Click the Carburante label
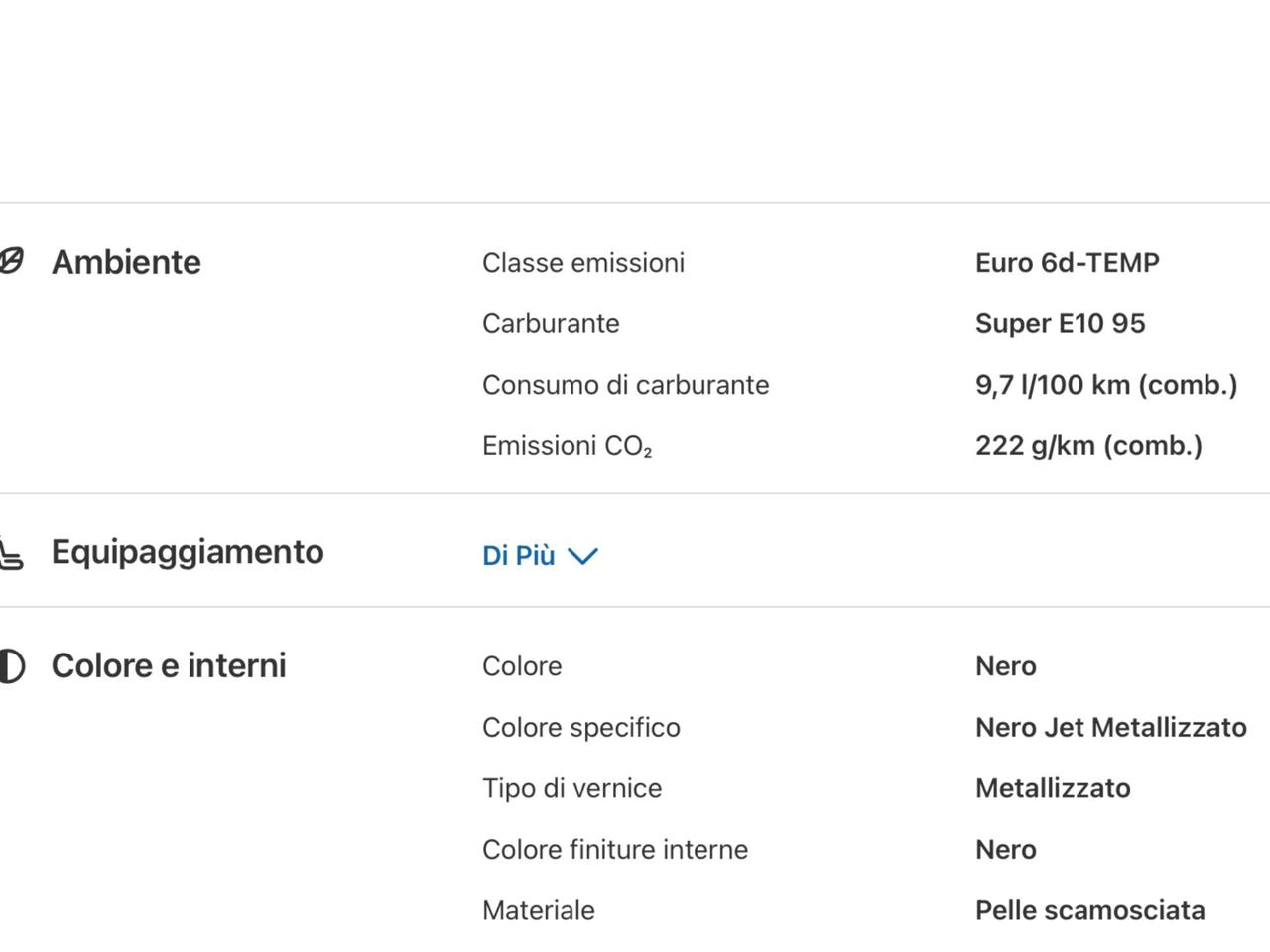1270x952 pixels. click(551, 324)
